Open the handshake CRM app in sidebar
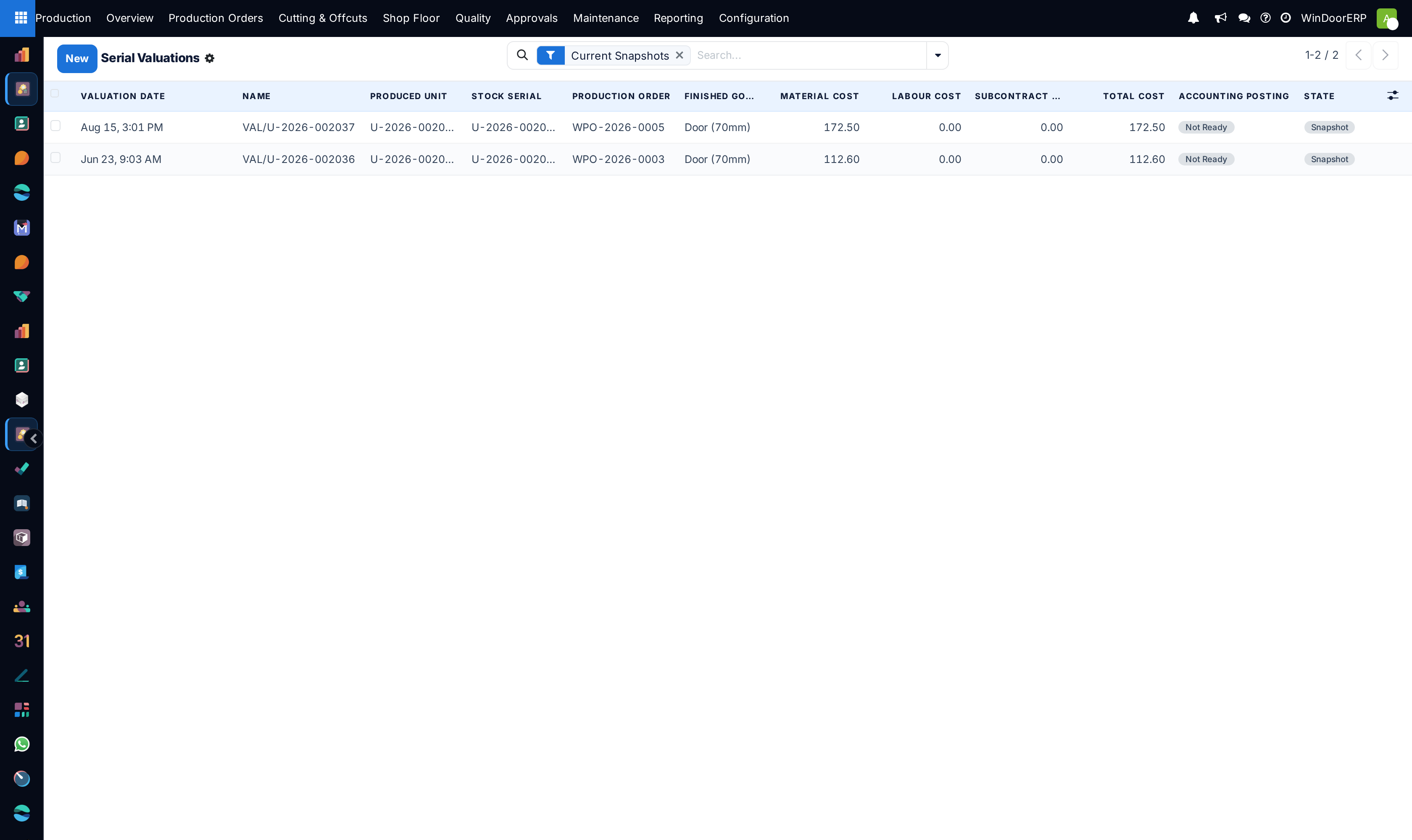The width and height of the screenshot is (1412, 840). point(21,296)
